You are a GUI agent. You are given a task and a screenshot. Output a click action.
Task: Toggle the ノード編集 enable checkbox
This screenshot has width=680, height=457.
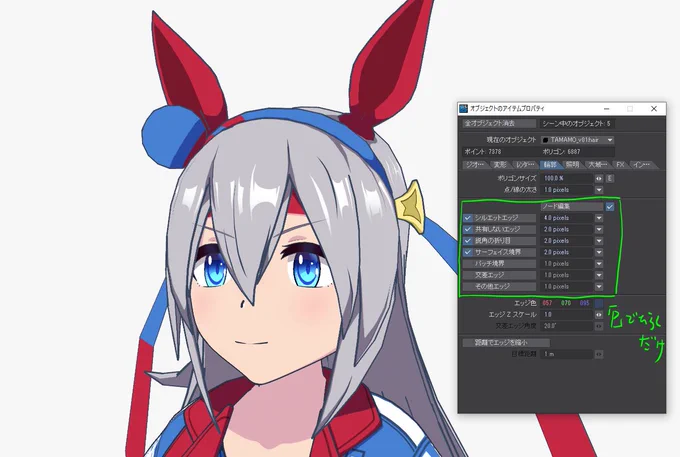click(x=610, y=207)
